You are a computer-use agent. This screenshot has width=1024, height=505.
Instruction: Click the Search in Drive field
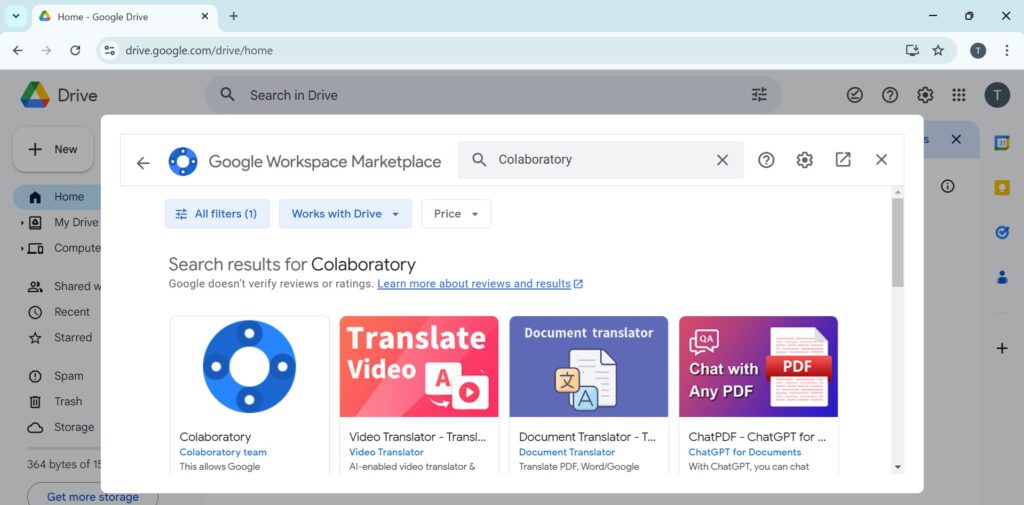493,95
